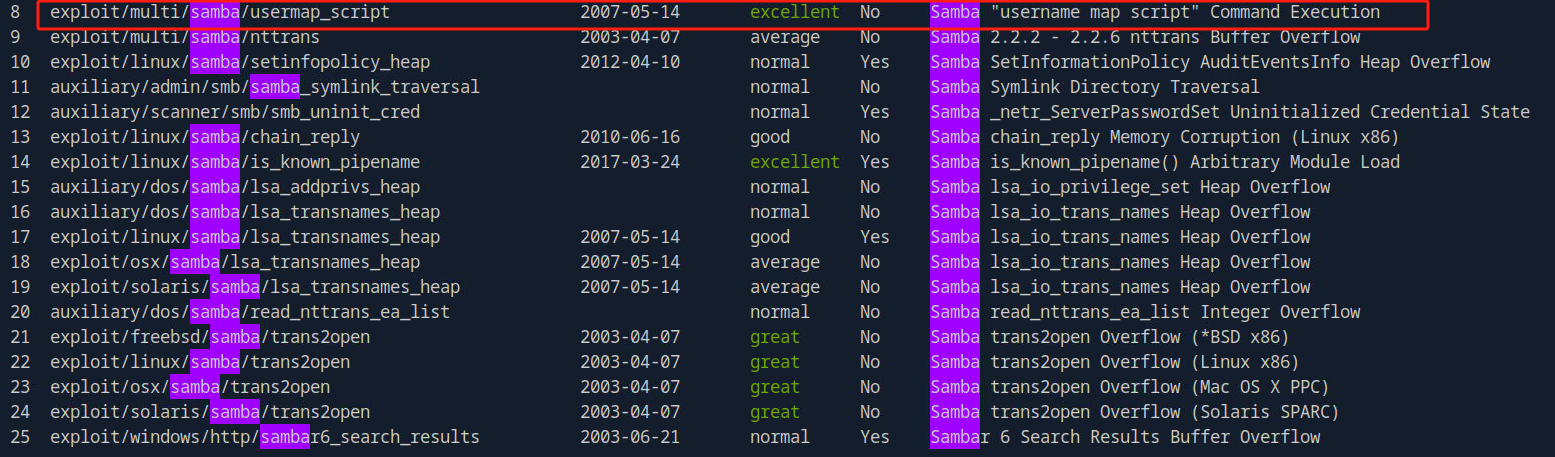Click date 2003-06-21
The height and width of the screenshot is (457, 1555).
click(630, 438)
